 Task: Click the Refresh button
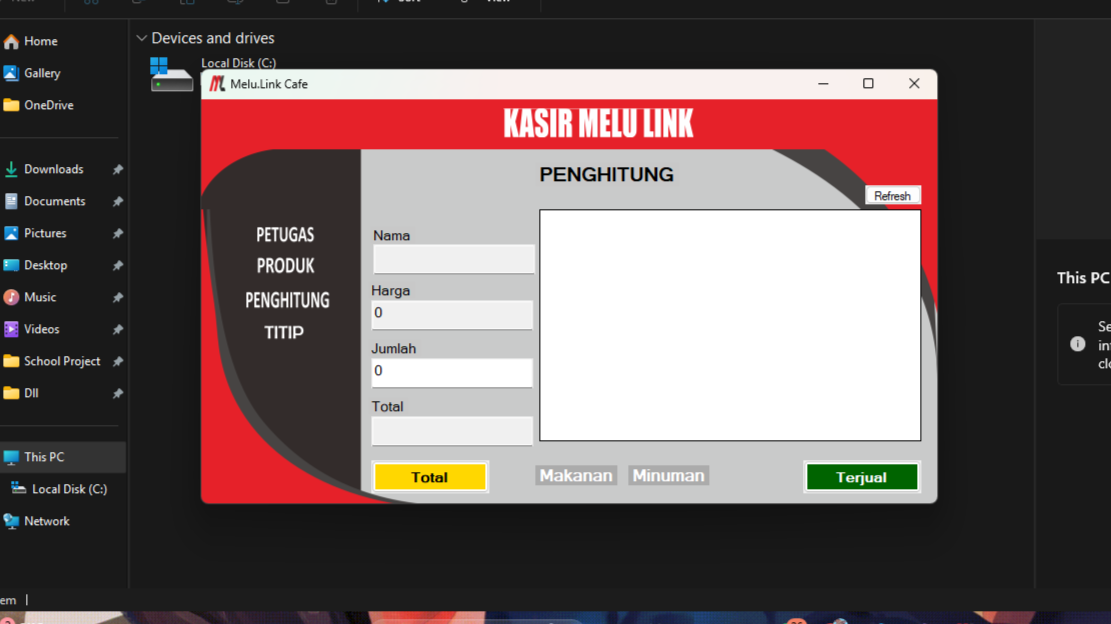point(892,196)
